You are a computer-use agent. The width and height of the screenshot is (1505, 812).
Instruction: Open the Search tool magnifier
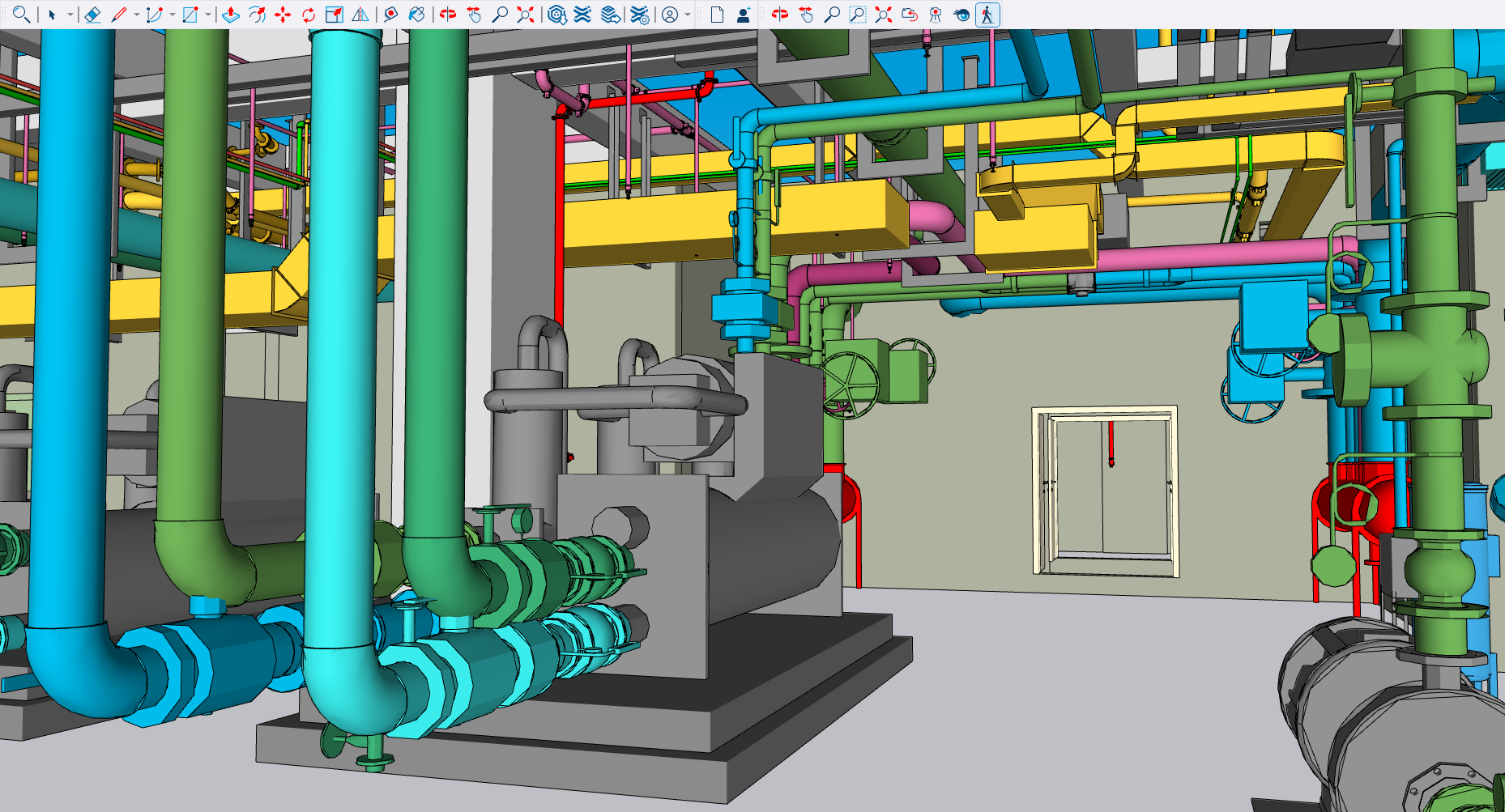pos(21,15)
